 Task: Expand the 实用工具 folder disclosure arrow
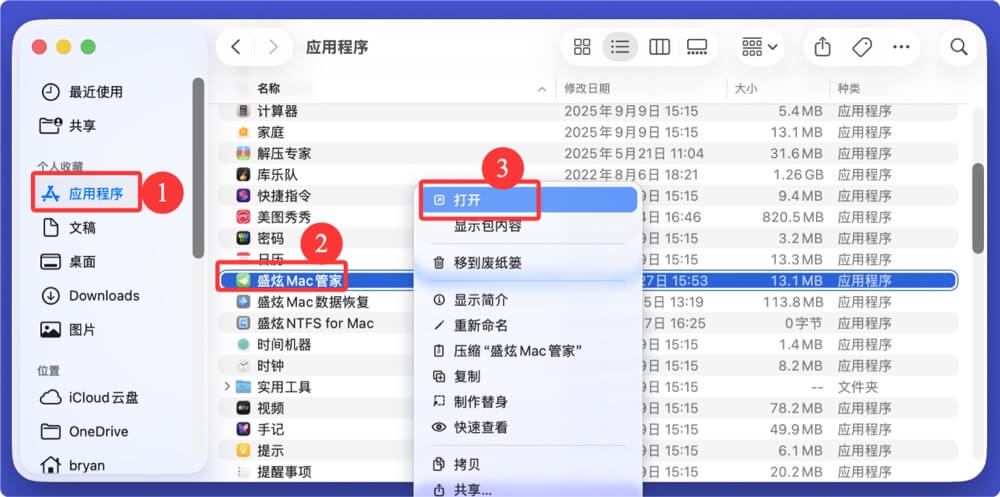(x=227, y=387)
